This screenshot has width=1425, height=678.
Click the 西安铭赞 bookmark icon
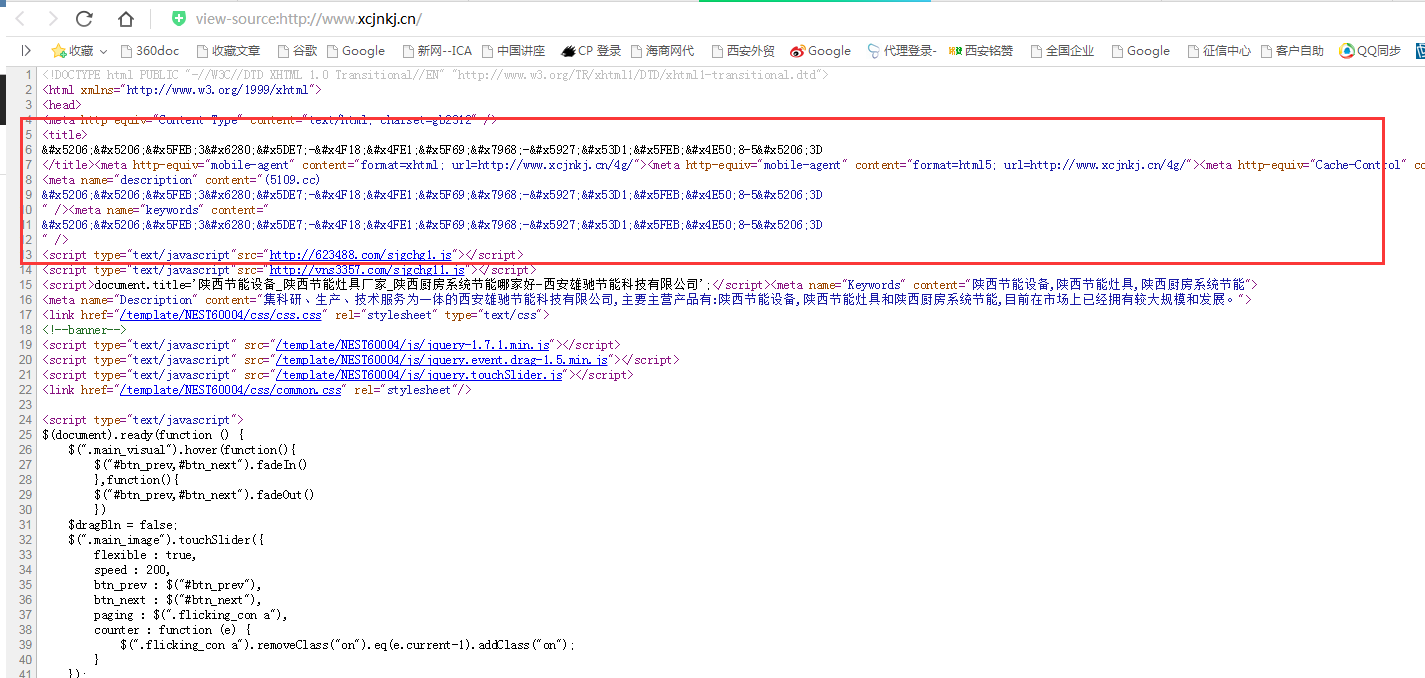point(953,49)
